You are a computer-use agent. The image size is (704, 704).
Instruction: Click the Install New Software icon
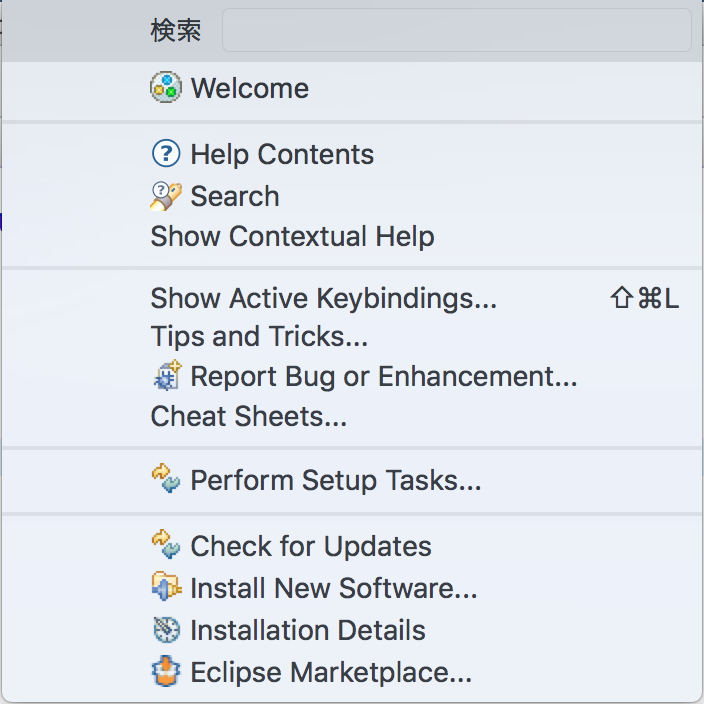[x=165, y=588]
